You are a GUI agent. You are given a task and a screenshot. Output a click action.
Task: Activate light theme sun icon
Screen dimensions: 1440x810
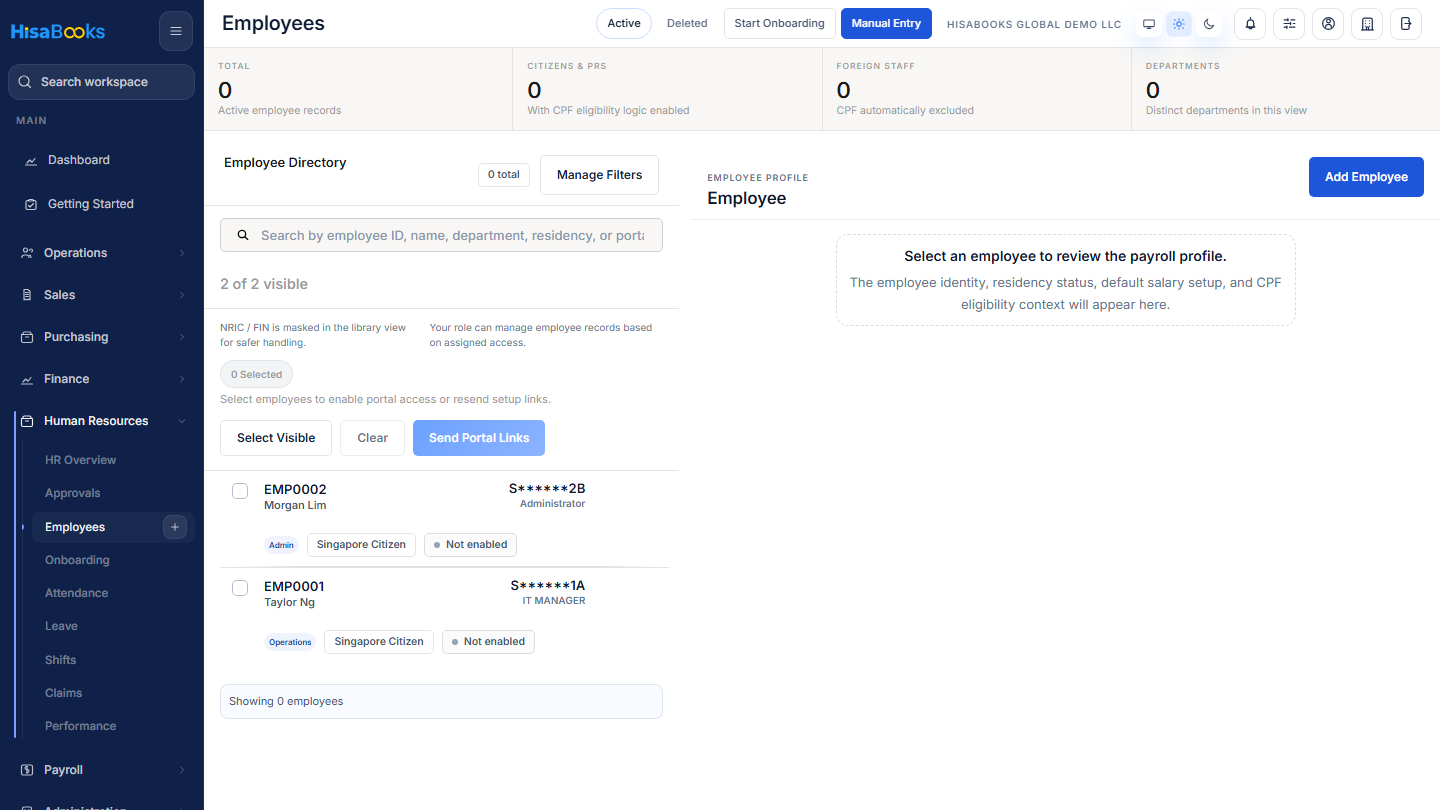click(x=1179, y=24)
